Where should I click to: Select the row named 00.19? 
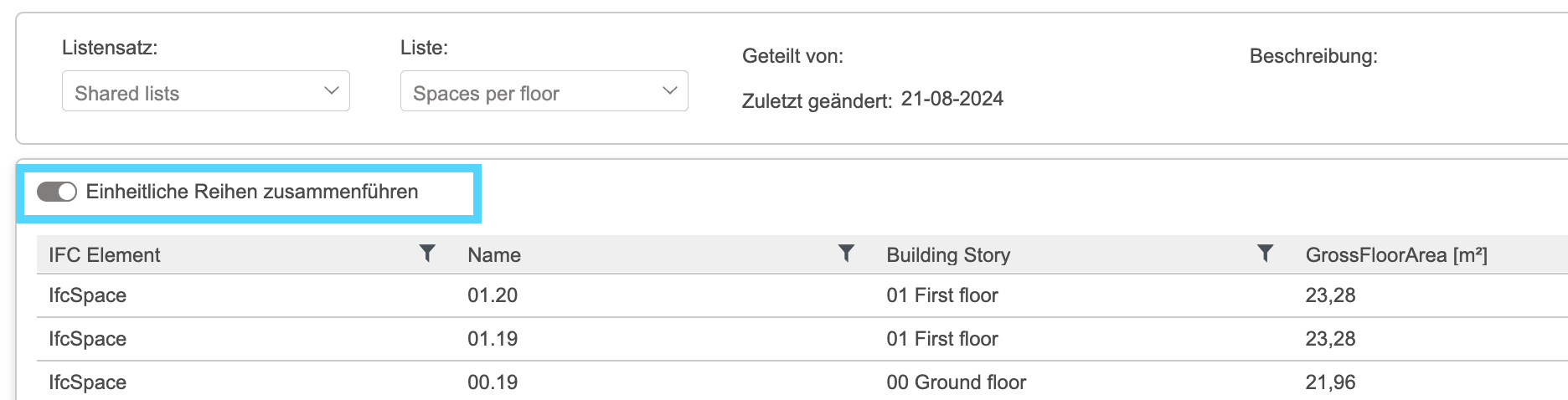point(802,382)
